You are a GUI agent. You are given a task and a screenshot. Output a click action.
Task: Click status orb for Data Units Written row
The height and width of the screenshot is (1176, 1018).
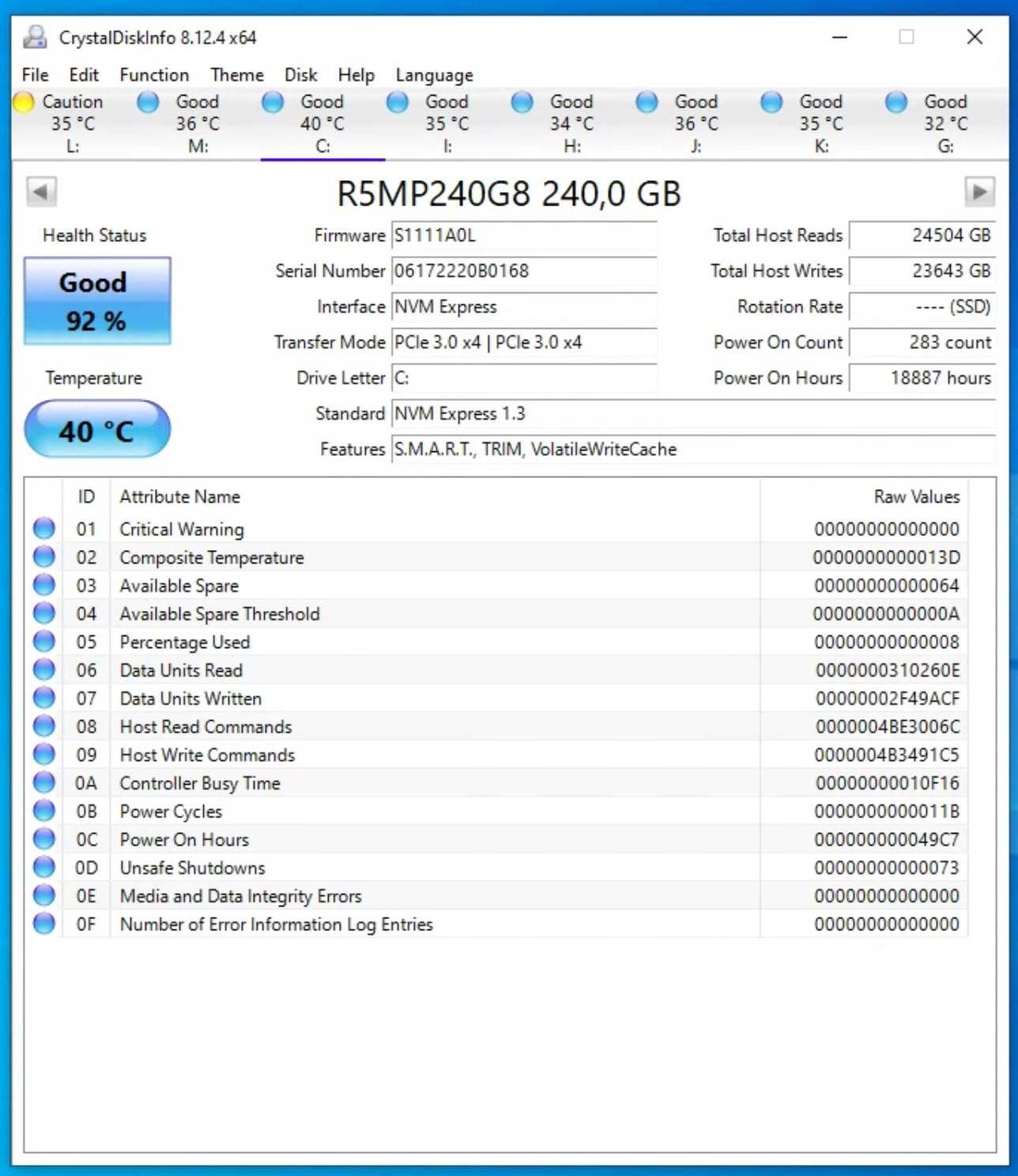click(44, 698)
